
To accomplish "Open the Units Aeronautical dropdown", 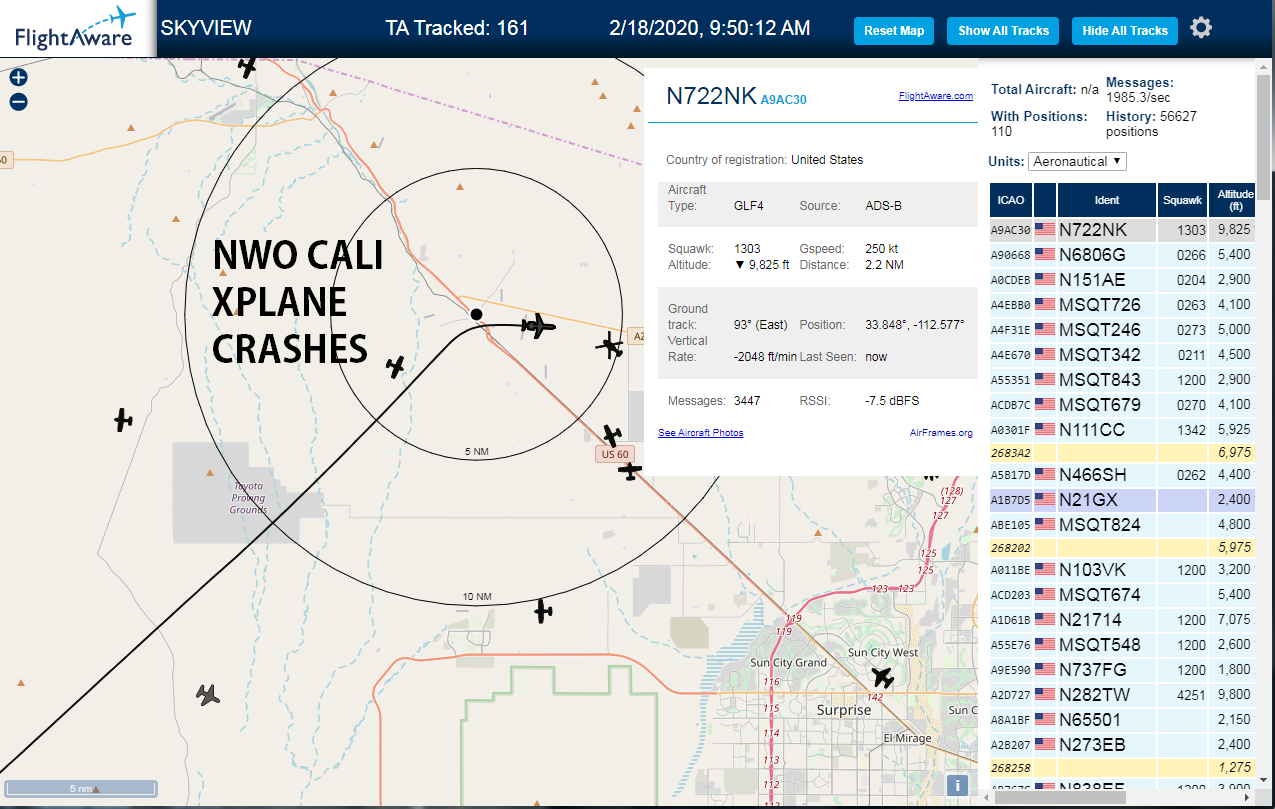I will tap(1078, 161).
